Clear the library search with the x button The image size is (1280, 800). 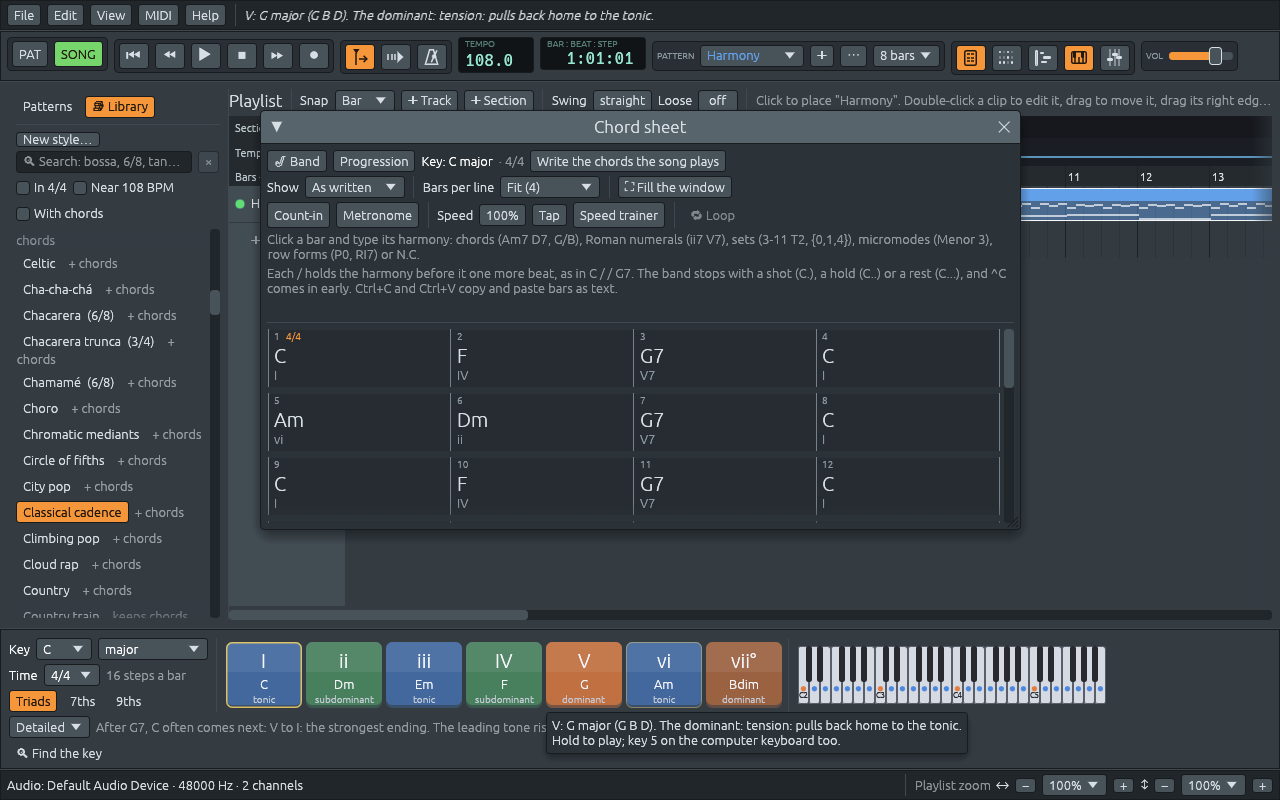coord(208,162)
